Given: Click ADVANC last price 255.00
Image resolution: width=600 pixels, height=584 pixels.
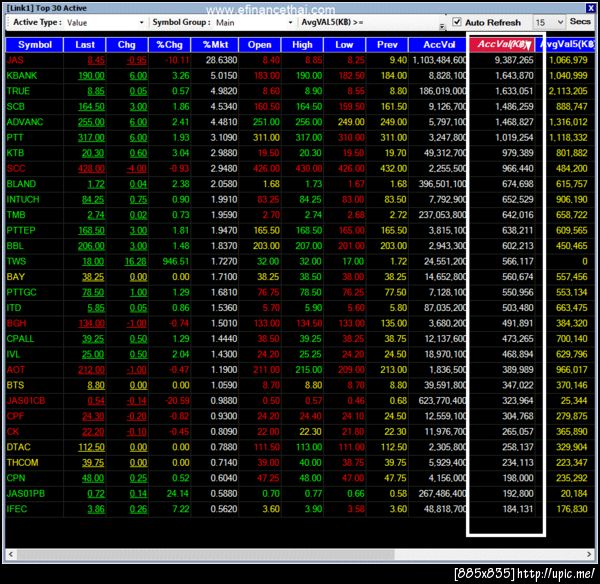Looking at the screenshot, I should pyautogui.click(x=91, y=122).
